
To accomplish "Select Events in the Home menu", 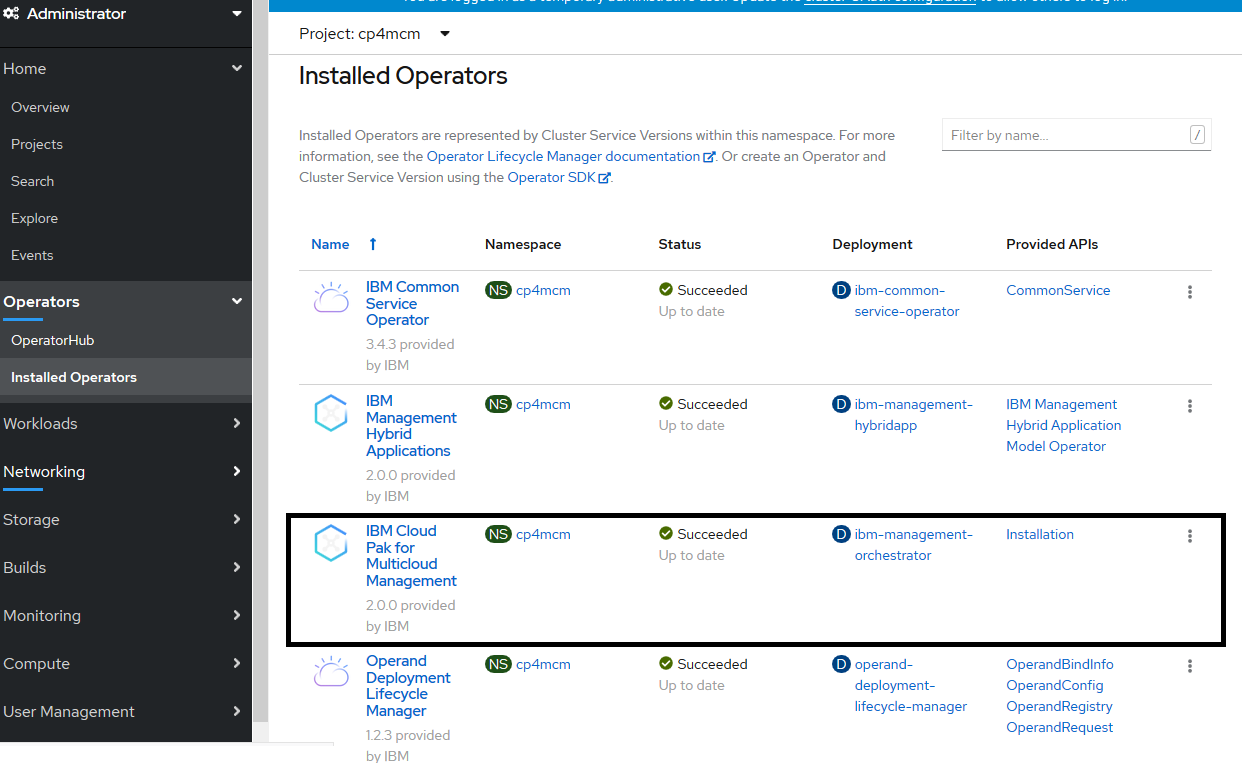I will [33, 254].
